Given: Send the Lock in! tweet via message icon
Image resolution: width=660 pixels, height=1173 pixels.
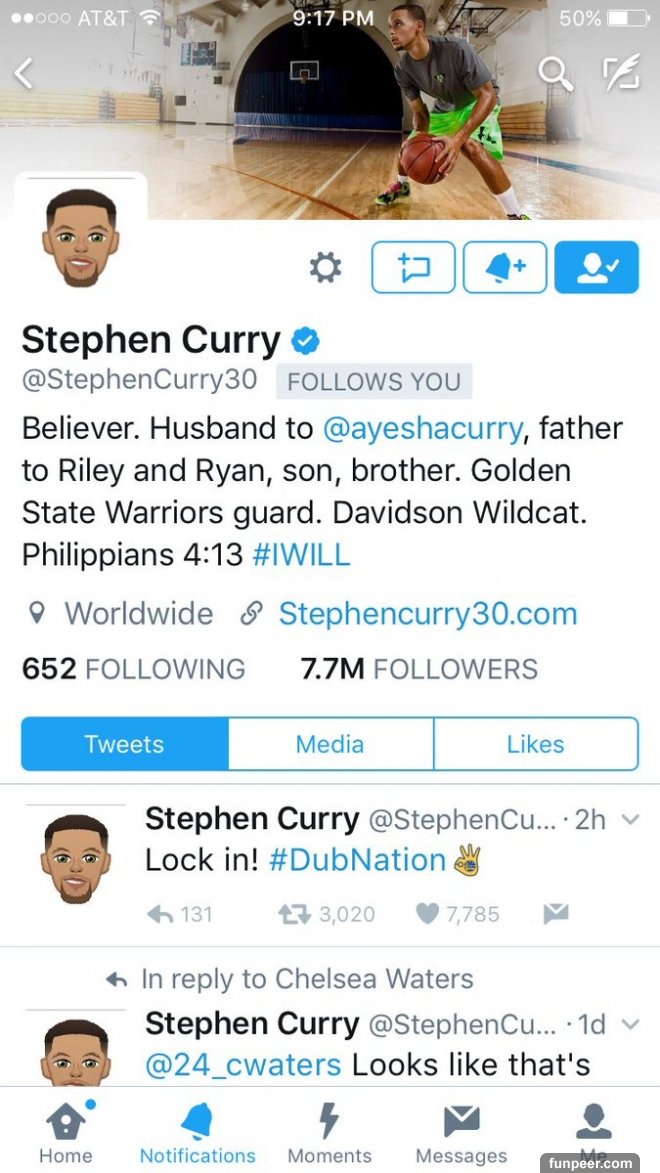Looking at the screenshot, I should point(556,913).
